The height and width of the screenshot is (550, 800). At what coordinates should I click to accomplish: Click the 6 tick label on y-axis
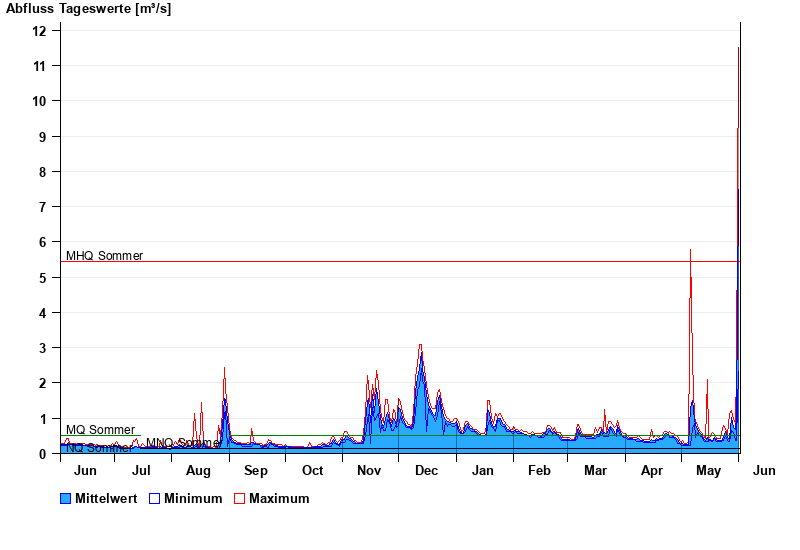43,242
